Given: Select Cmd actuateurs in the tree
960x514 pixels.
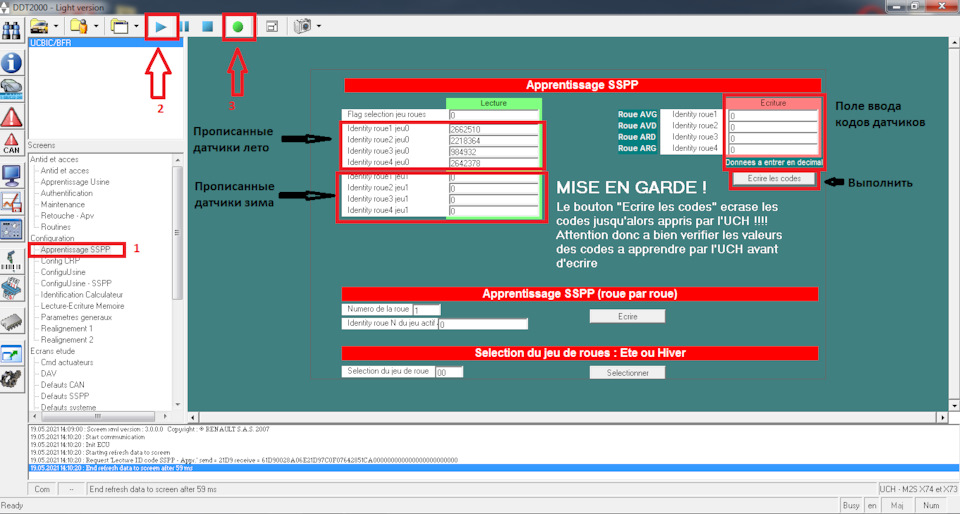Looking at the screenshot, I should coord(67,362).
